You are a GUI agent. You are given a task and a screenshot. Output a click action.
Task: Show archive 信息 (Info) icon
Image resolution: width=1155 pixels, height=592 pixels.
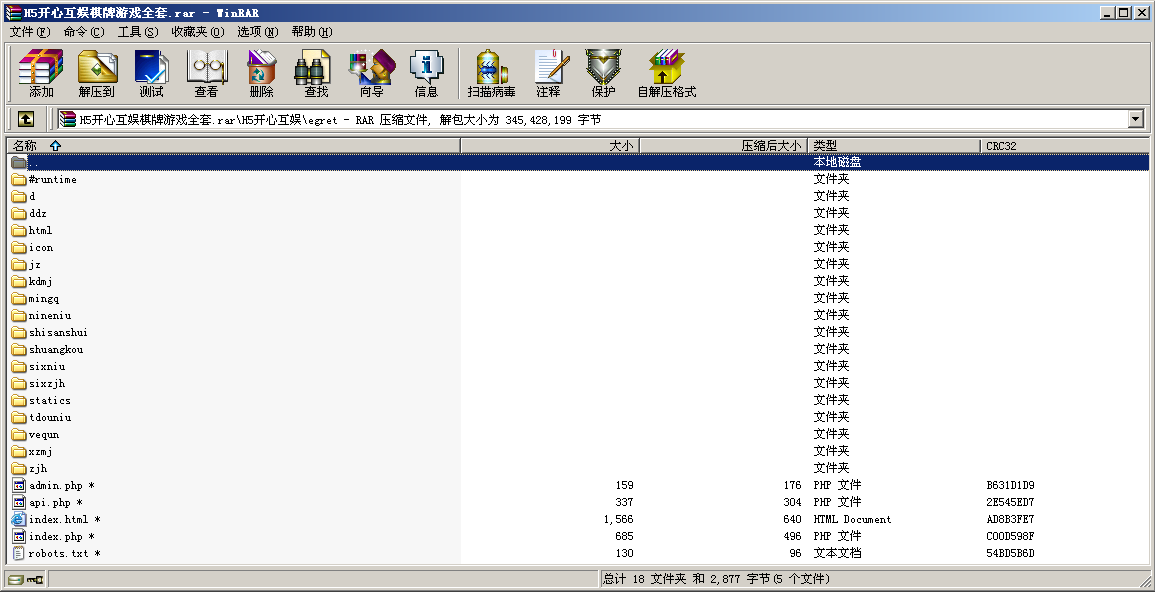coord(426,74)
